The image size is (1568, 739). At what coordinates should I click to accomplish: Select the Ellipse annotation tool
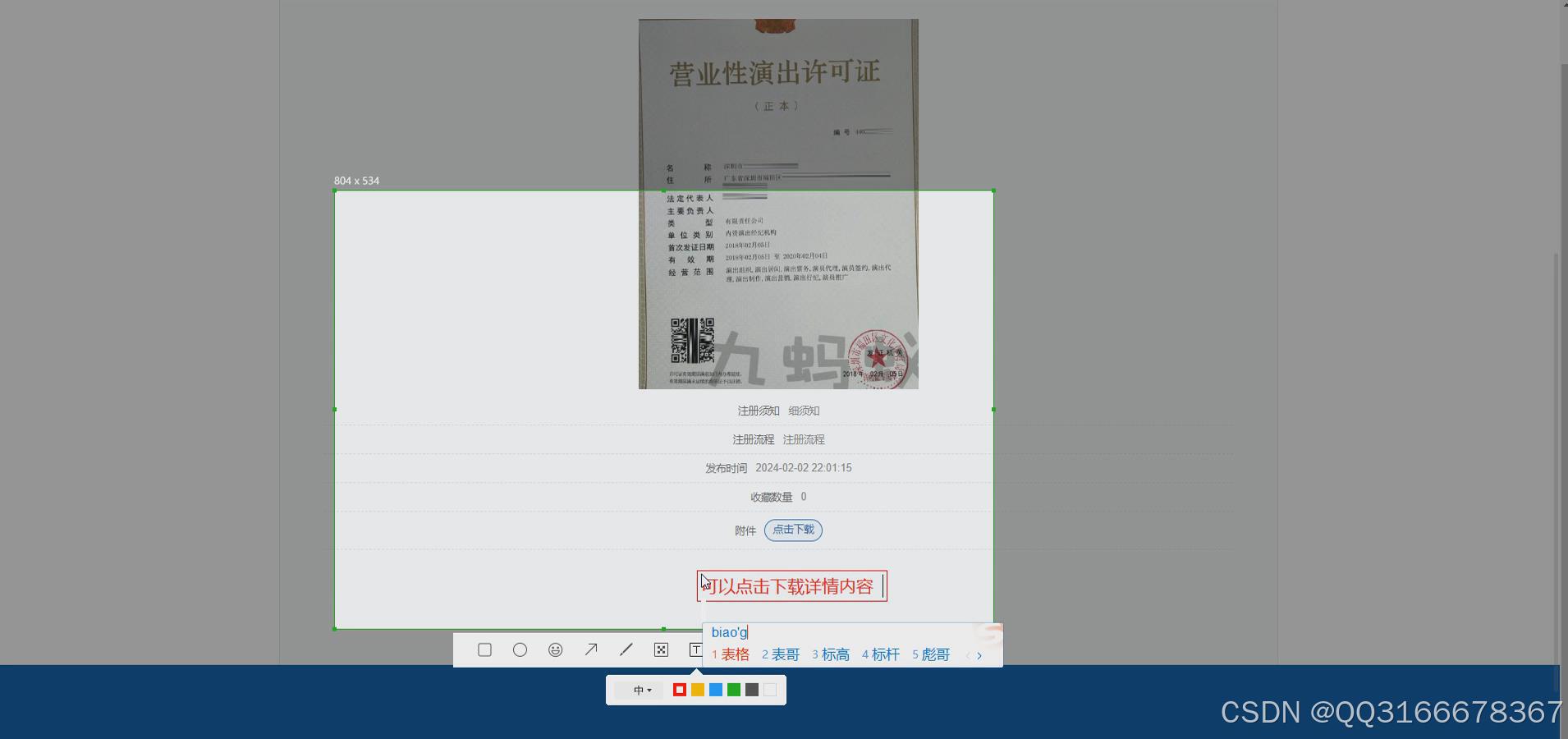(x=520, y=649)
